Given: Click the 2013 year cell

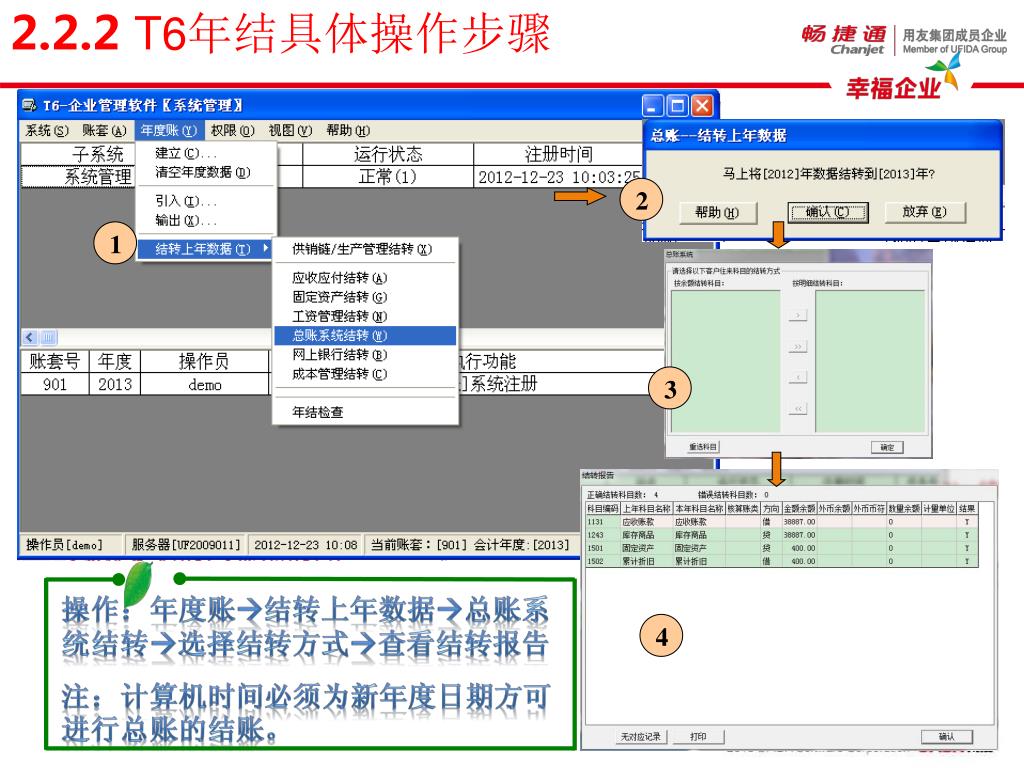Looking at the screenshot, I should [x=115, y=384].
